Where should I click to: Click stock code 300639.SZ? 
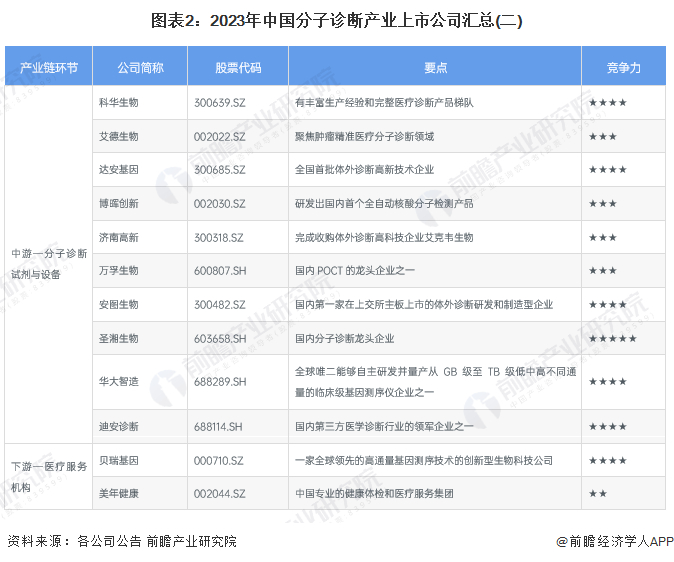point(220,103)
